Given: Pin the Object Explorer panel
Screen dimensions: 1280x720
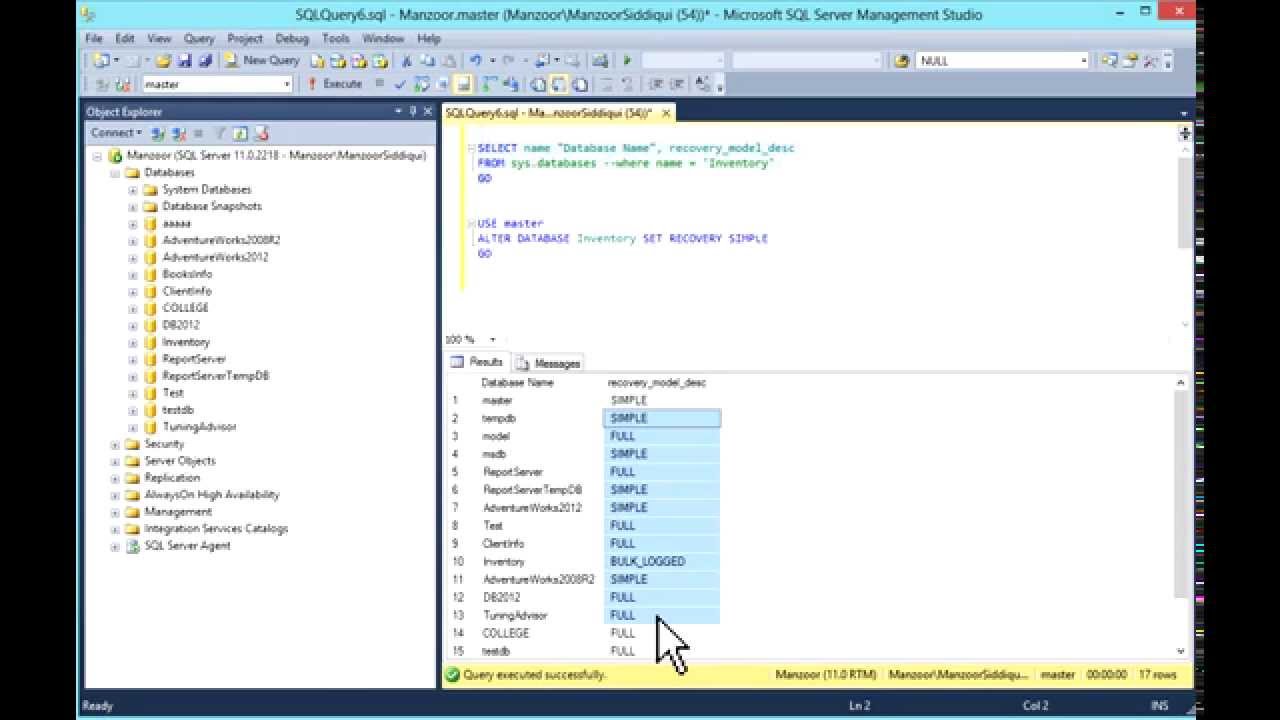Looking at the screenshot, I should (413, 111).
